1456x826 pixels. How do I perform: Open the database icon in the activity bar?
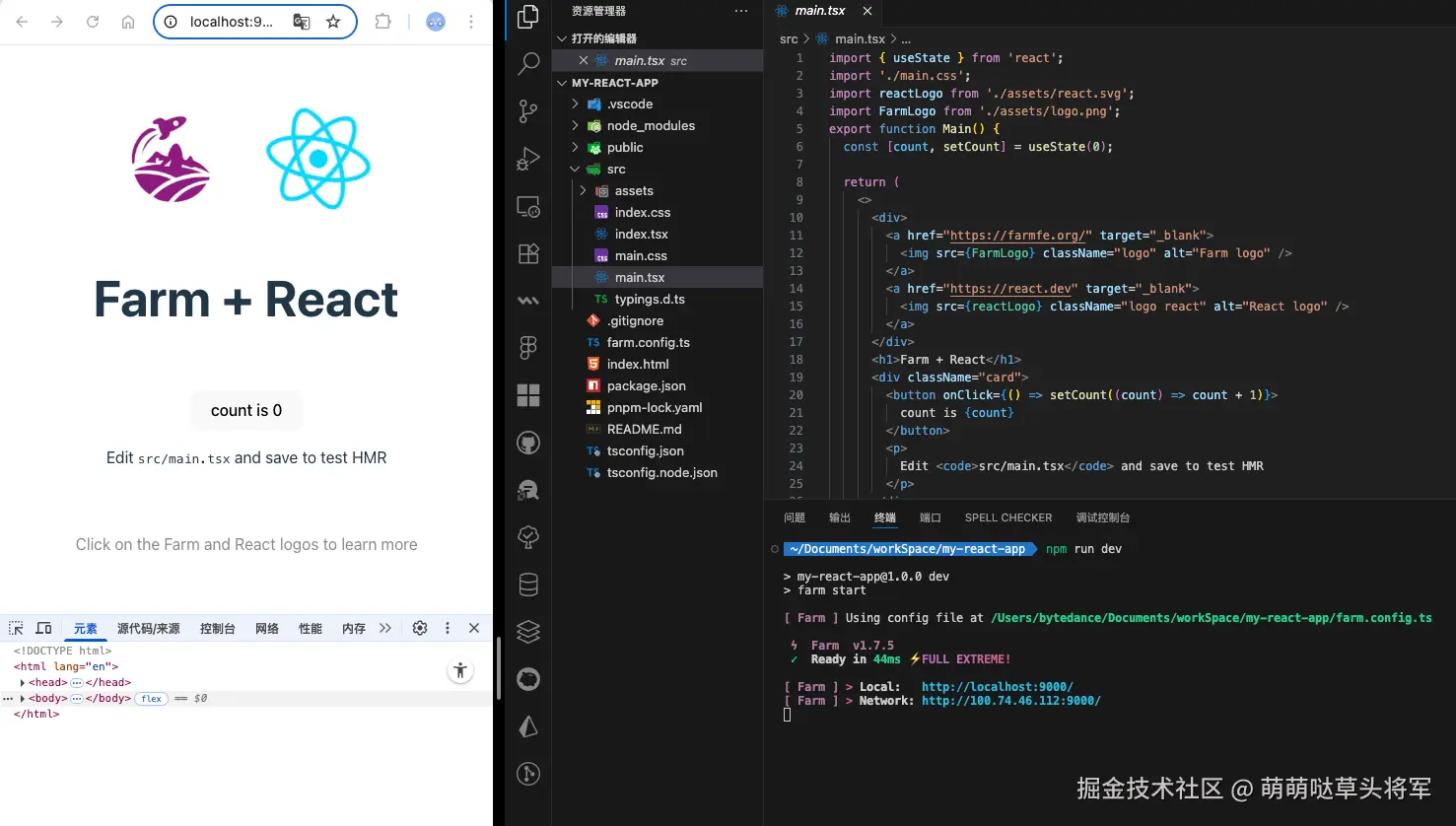[528, 585]
